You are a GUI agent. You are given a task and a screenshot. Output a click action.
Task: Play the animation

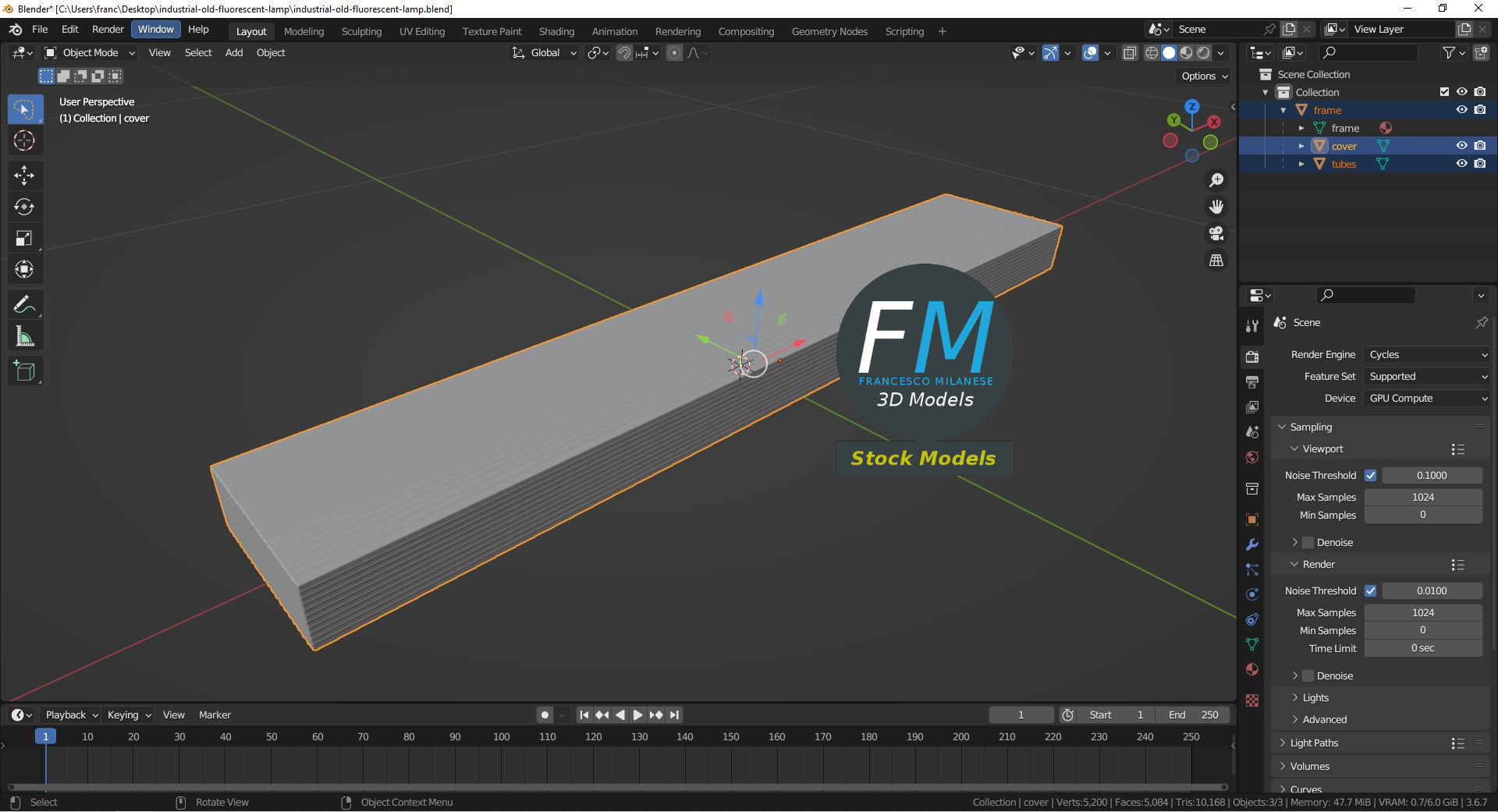point(637,714)
